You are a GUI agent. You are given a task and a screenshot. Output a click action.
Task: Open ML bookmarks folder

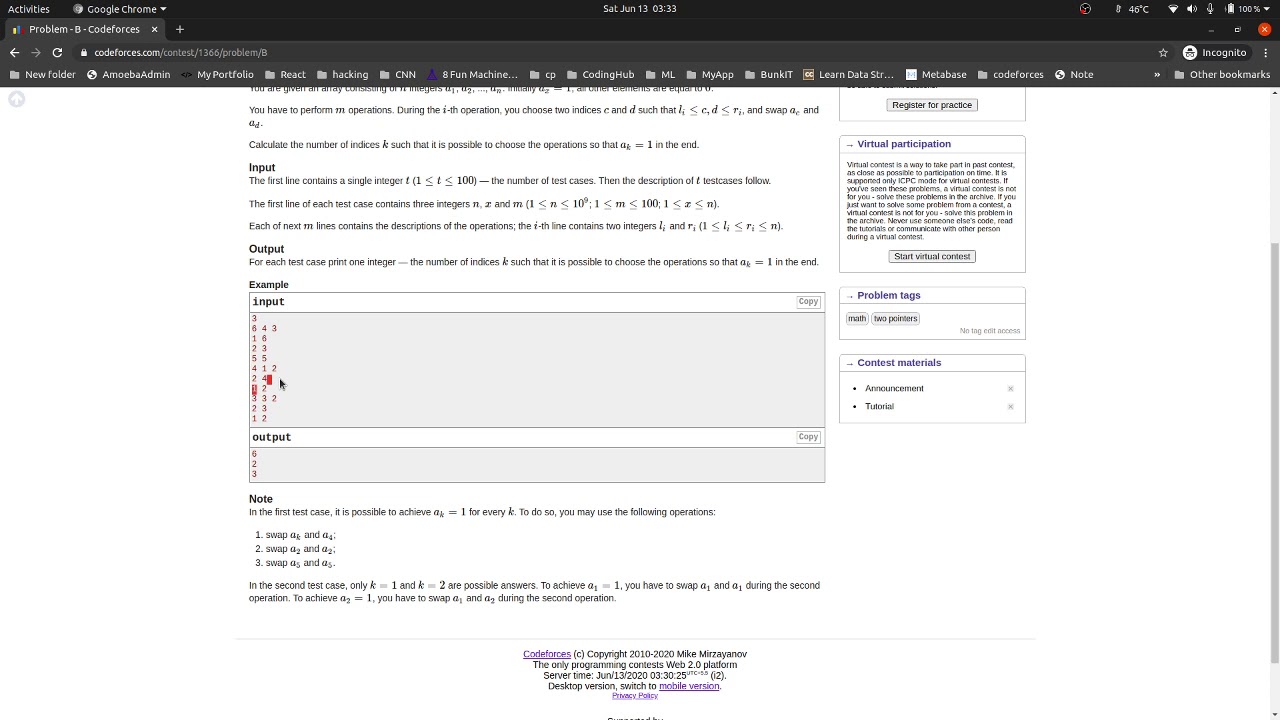[x=660, y=74]
